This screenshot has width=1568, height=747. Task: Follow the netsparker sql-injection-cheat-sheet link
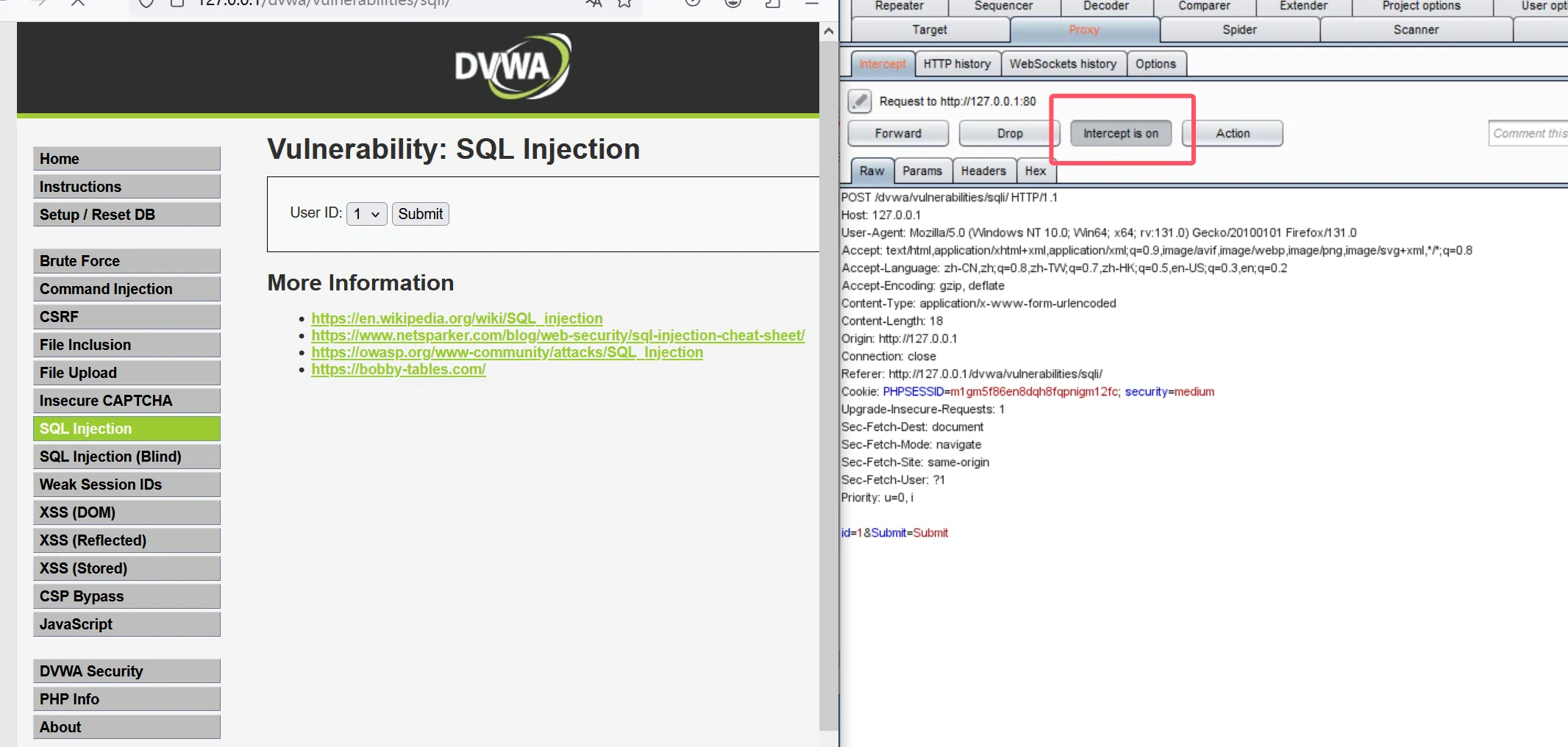pyautogui.click(x=557, y=335)
